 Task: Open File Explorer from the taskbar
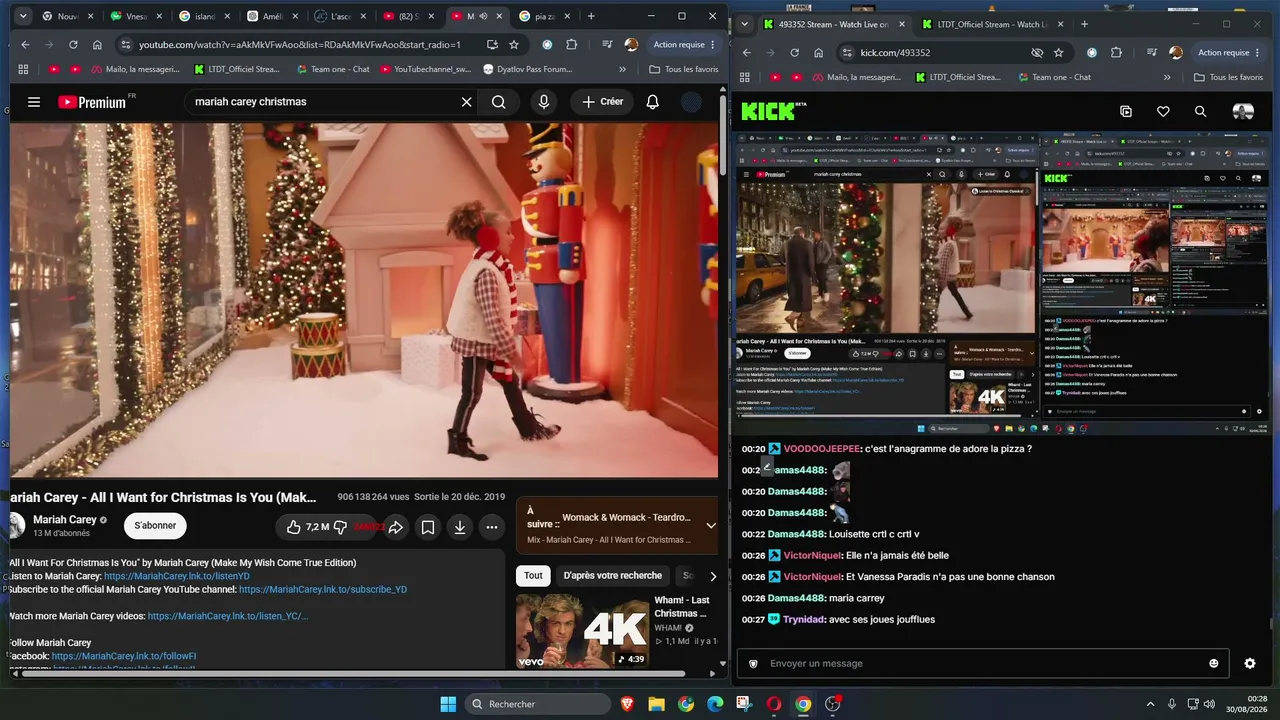click(656, 704)
